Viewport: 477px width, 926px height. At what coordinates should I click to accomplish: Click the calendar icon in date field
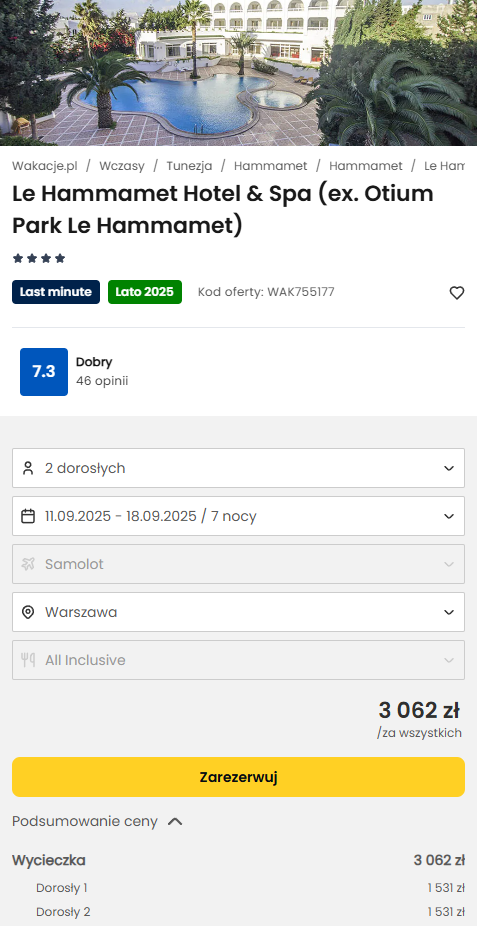pos(28,516)
